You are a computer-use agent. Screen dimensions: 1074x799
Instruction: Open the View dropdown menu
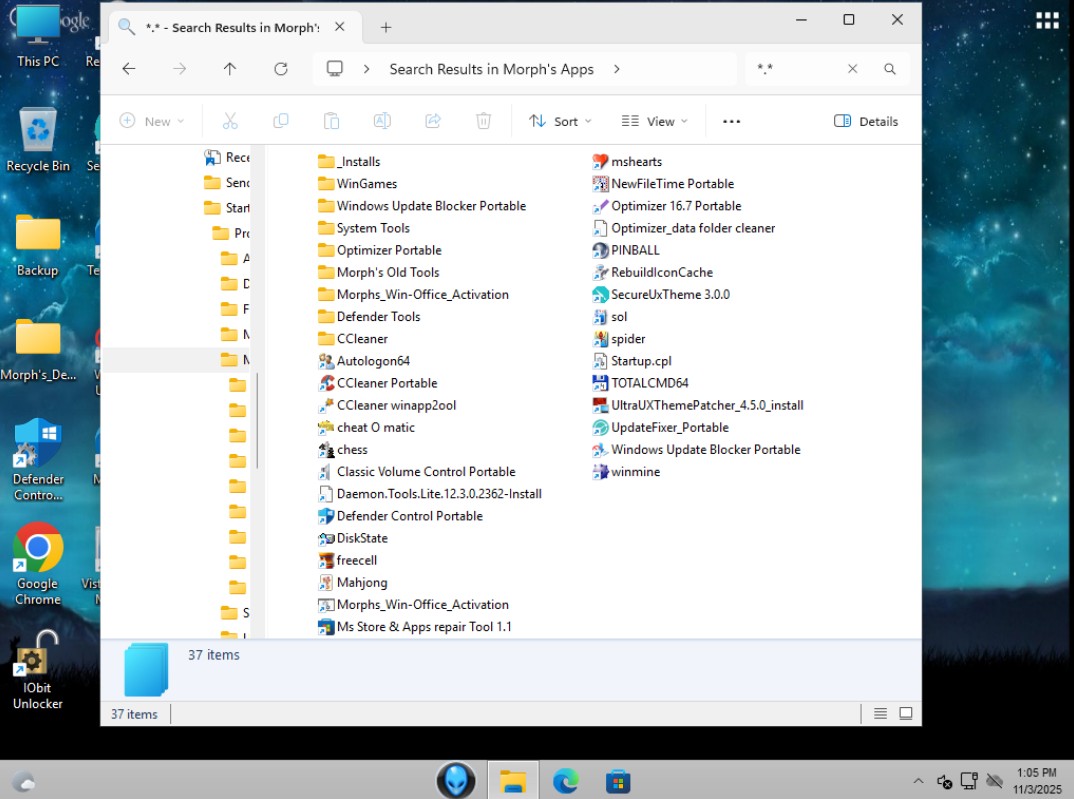point(655,121)
